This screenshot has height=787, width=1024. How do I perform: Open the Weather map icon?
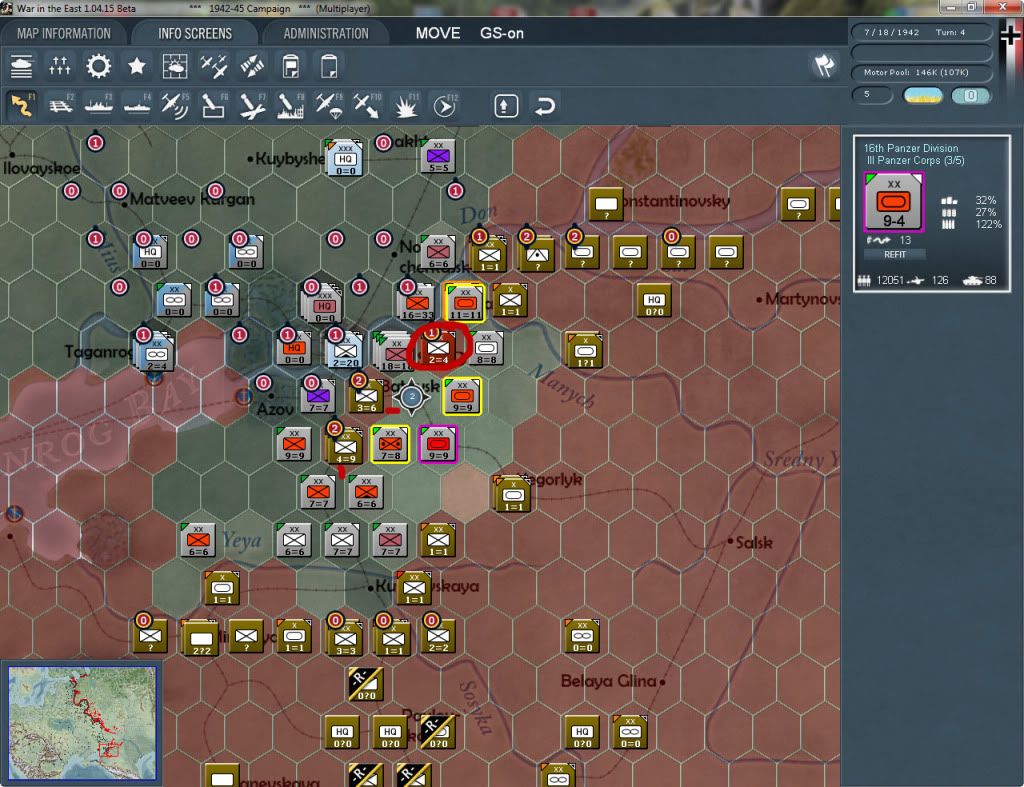174,66
